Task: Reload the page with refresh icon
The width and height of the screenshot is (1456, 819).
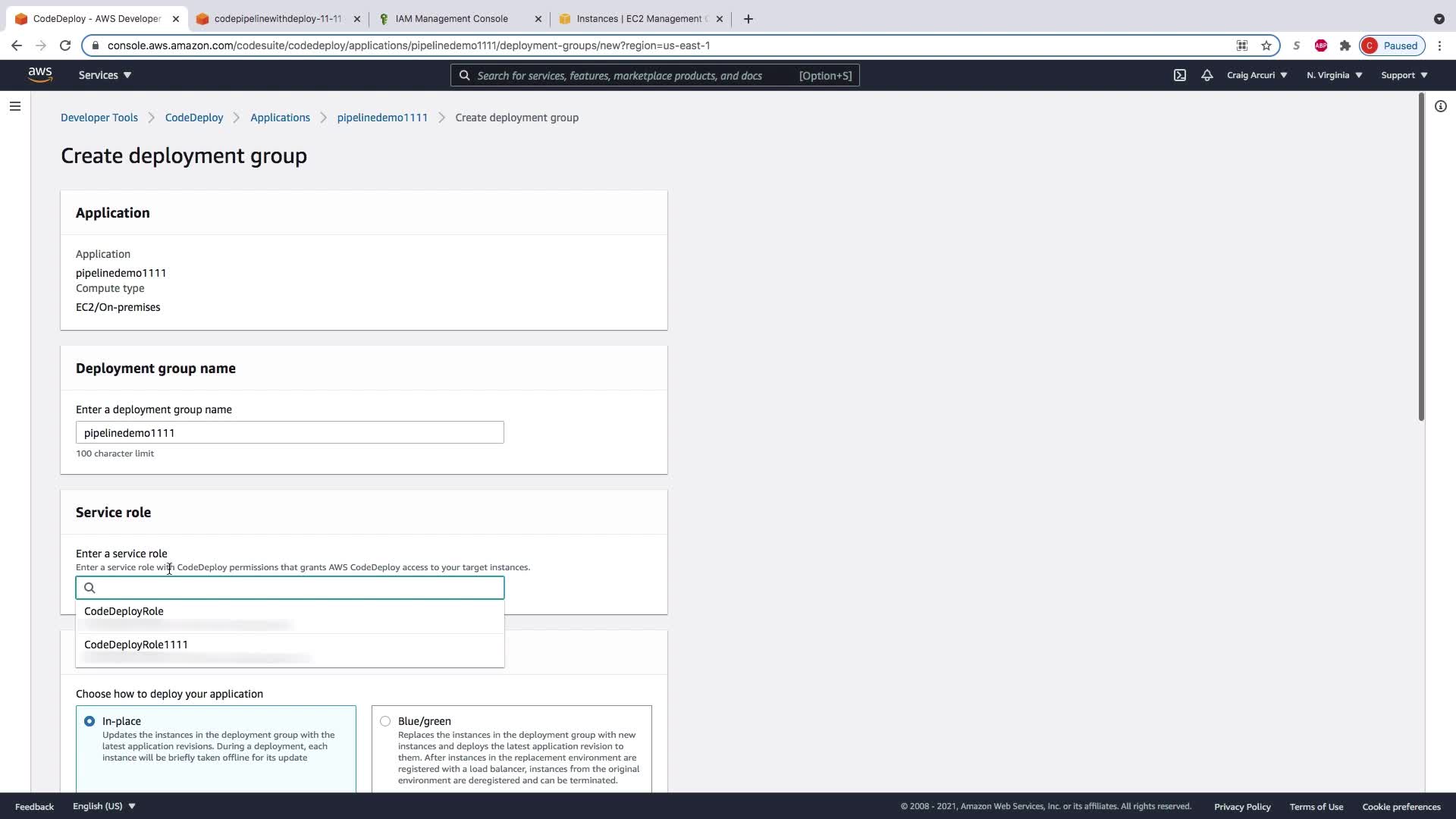Action: (x=65, y=45)
